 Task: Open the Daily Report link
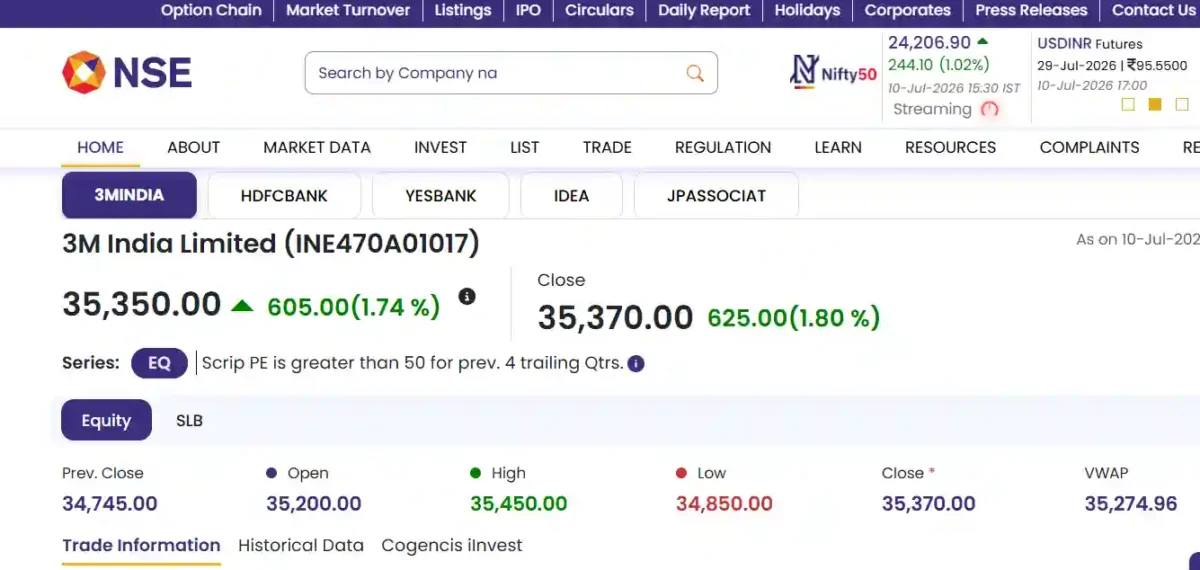click(x=704, y=10)
